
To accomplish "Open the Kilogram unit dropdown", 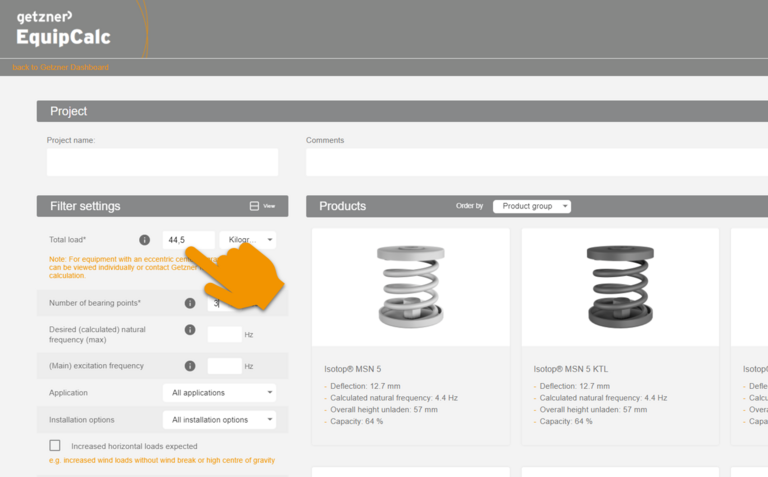I will pos(248,240).
